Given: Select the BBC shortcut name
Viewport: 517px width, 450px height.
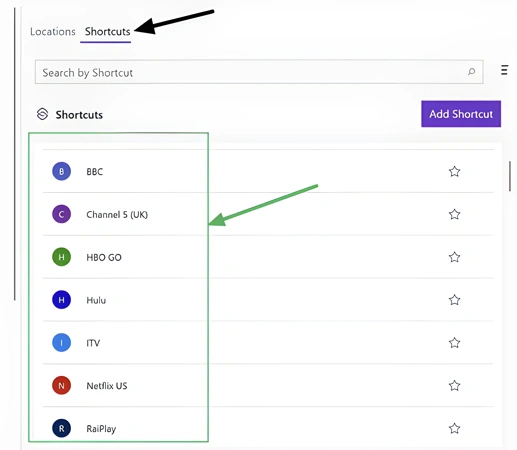Looking at the screenshot, I should pos(95,172).
